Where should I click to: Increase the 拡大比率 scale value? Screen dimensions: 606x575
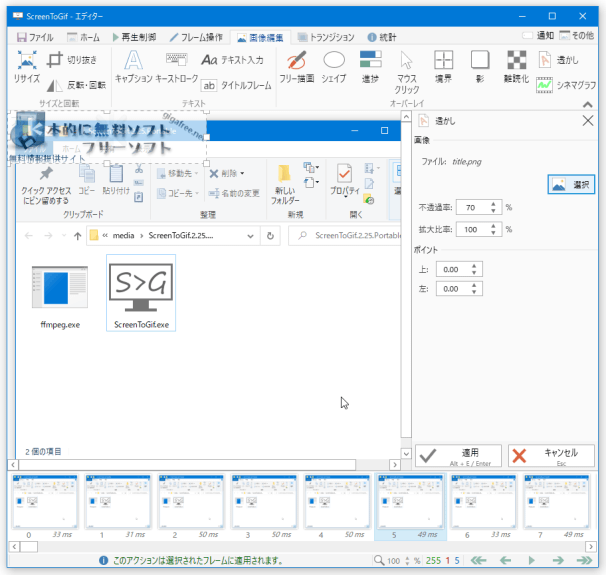497,225
